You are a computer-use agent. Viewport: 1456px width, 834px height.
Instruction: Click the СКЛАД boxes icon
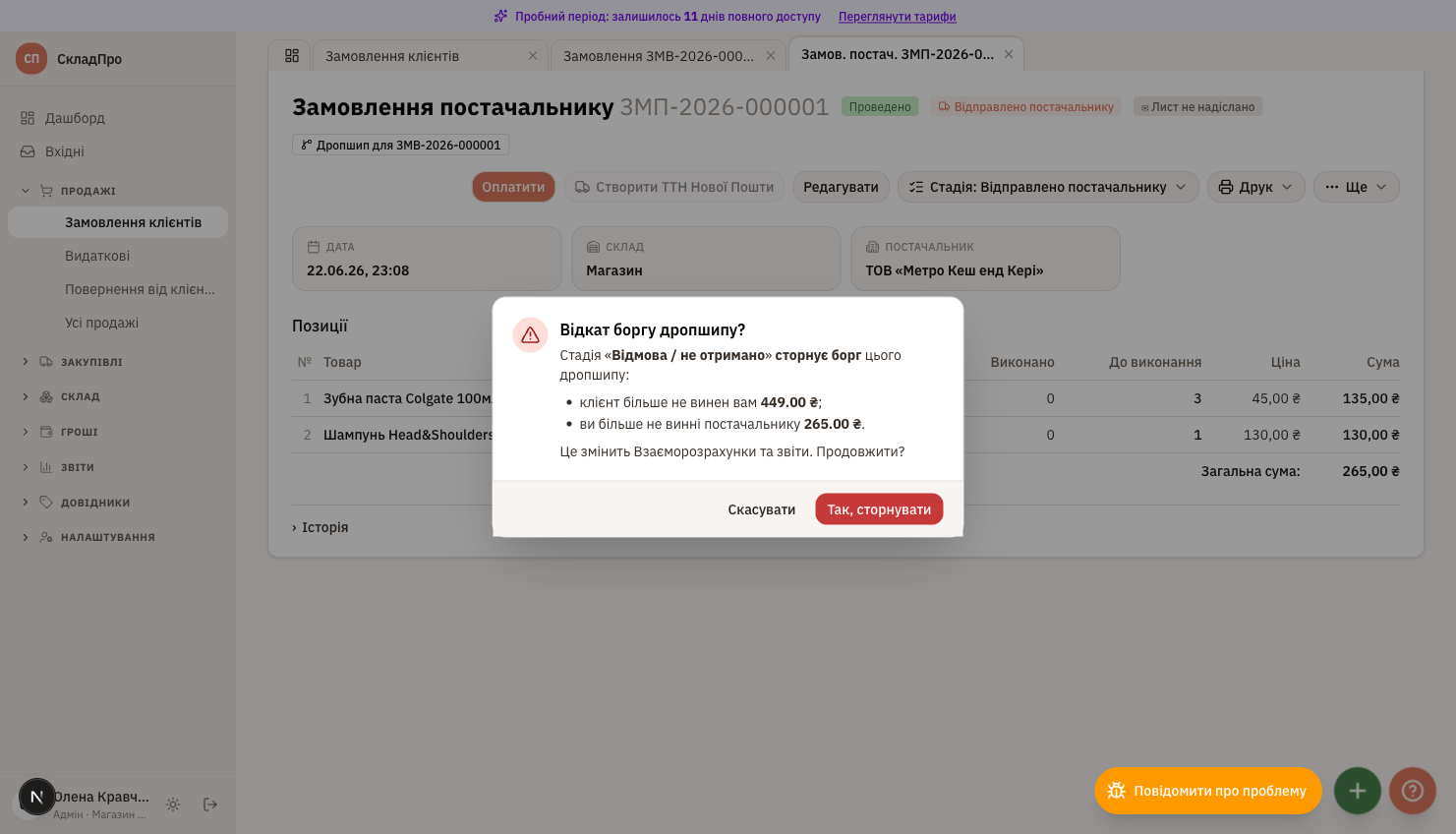tap(46, 397)
